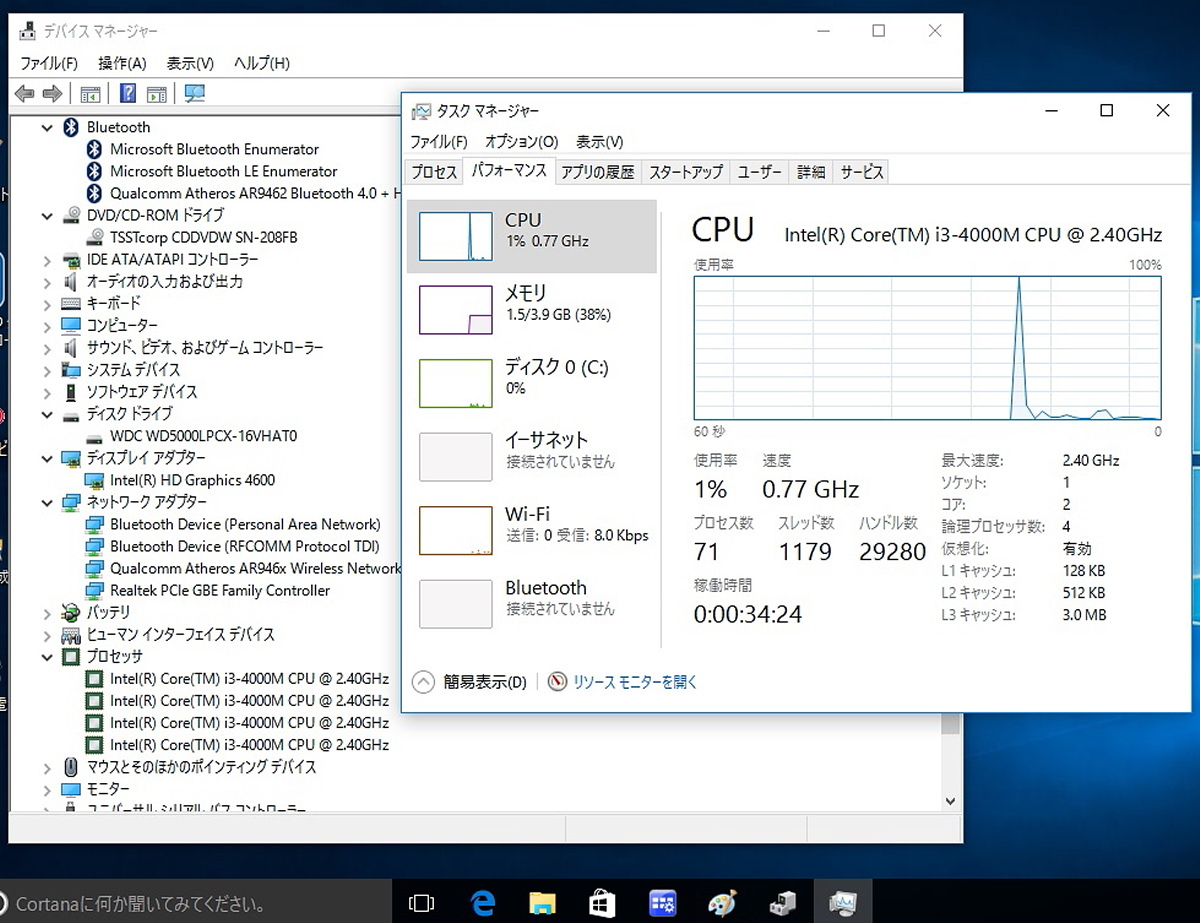
Task: Click the Control Panel tiles taskbar icon
Action: click(663, 904)
